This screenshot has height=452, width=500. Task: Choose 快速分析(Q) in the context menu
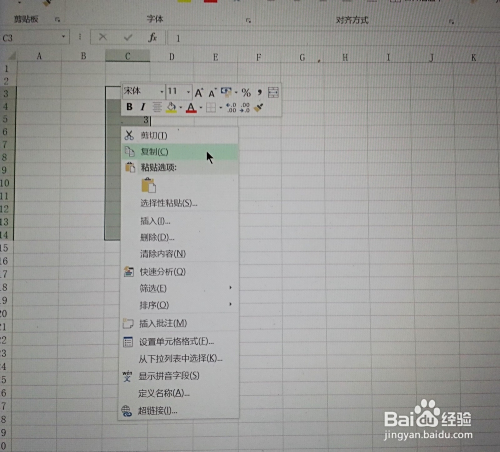pos(180,272)
